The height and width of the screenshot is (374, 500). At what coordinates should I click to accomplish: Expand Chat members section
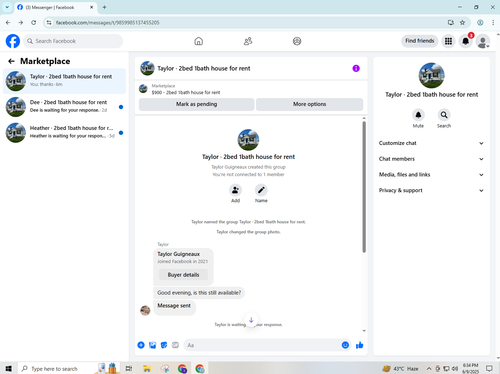431,159
